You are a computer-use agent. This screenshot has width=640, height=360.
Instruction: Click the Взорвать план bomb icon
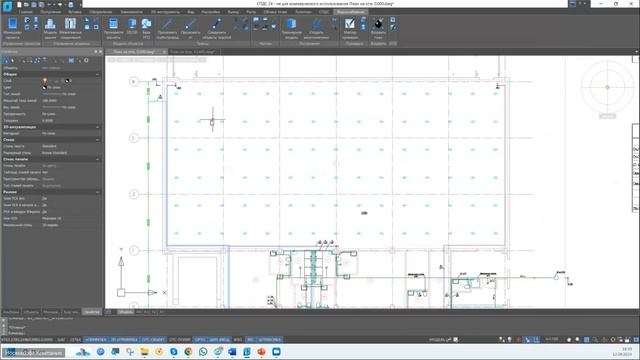378,28
